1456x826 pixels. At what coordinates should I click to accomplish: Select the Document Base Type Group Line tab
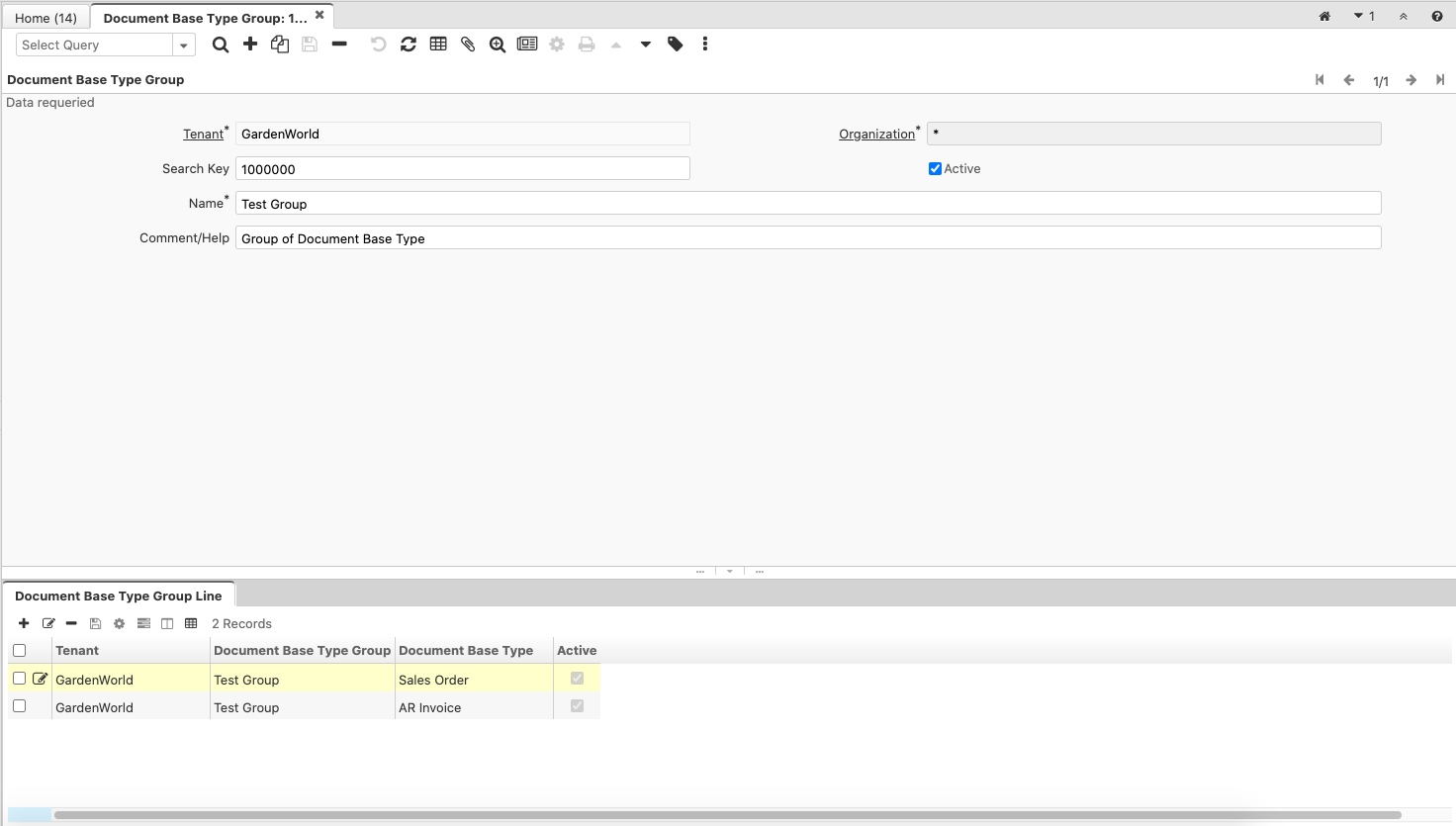tap(119, 596)
